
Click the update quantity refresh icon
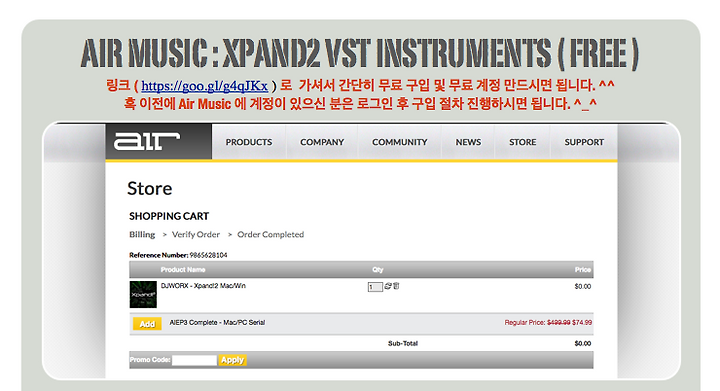coord(388,286)
